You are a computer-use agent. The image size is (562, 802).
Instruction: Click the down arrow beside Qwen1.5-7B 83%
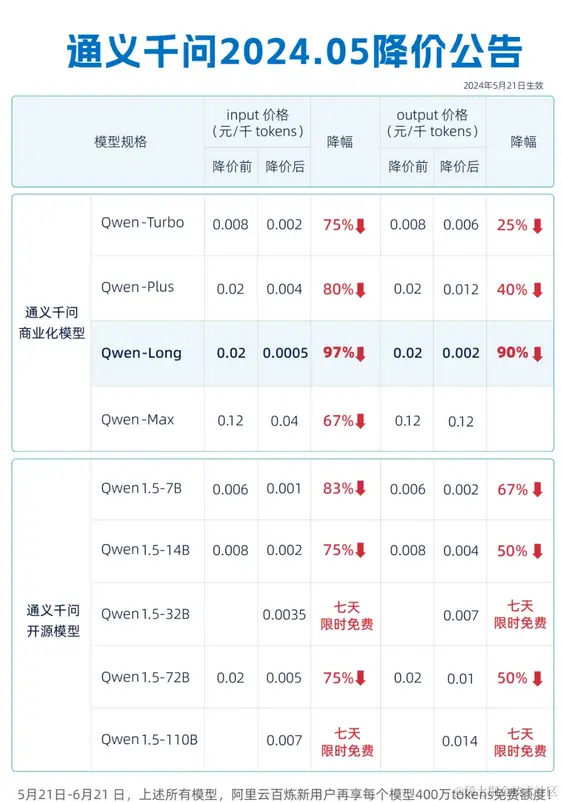click(x=361, y=488)
